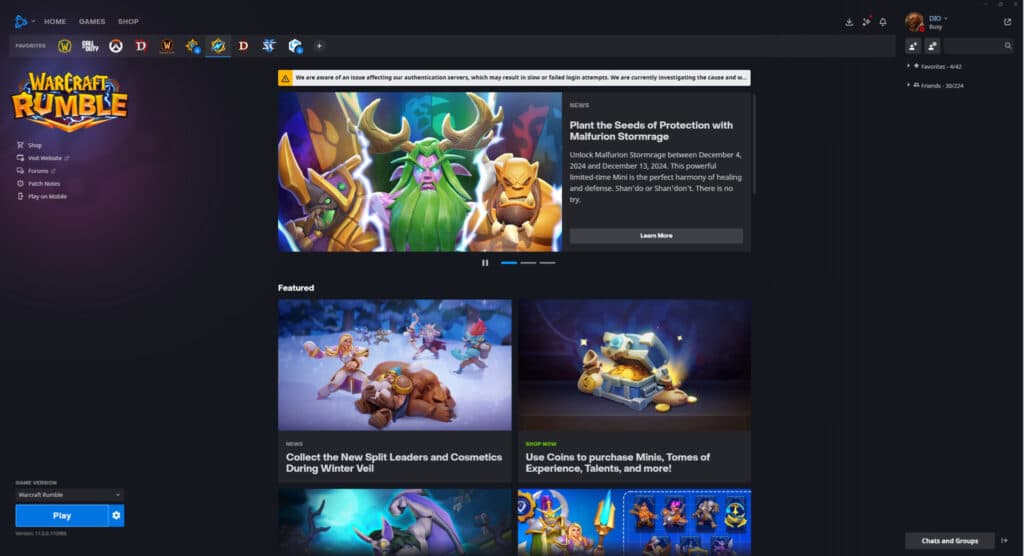Open the GAMES tab
This screenshot has height=556, width=1024.
point(92,22)
